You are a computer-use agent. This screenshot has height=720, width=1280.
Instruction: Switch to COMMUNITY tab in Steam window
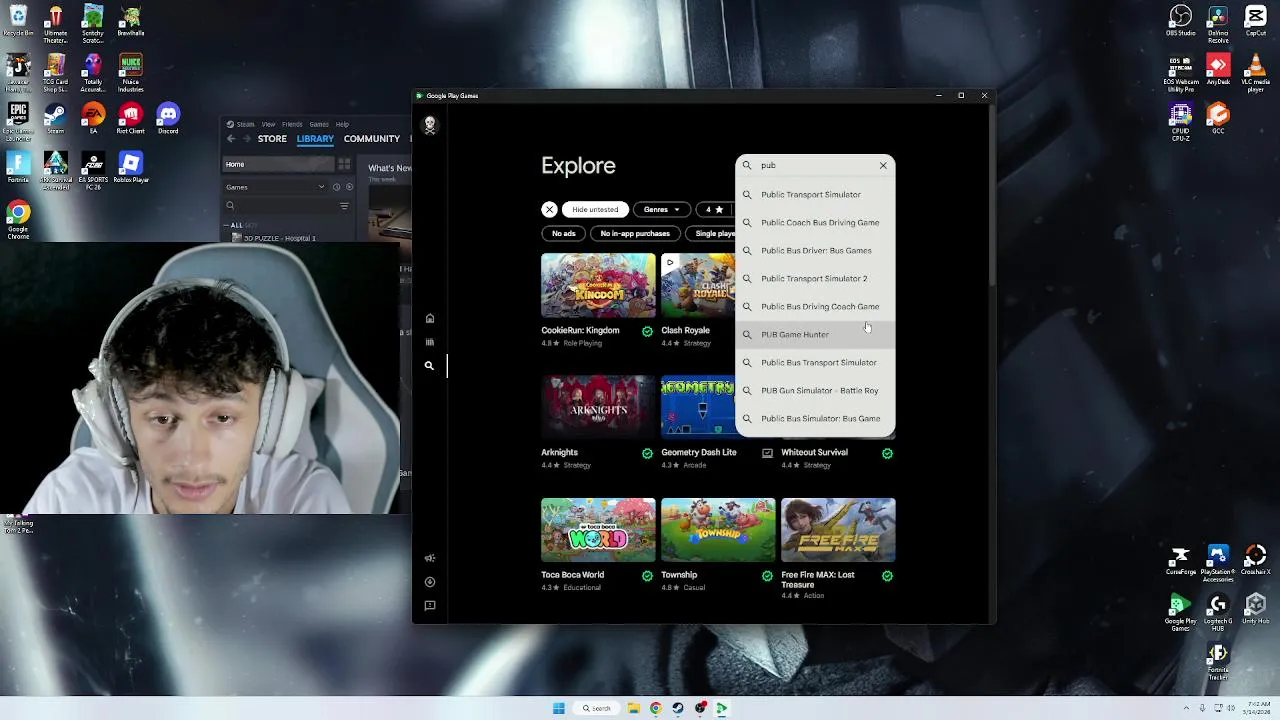372,139
